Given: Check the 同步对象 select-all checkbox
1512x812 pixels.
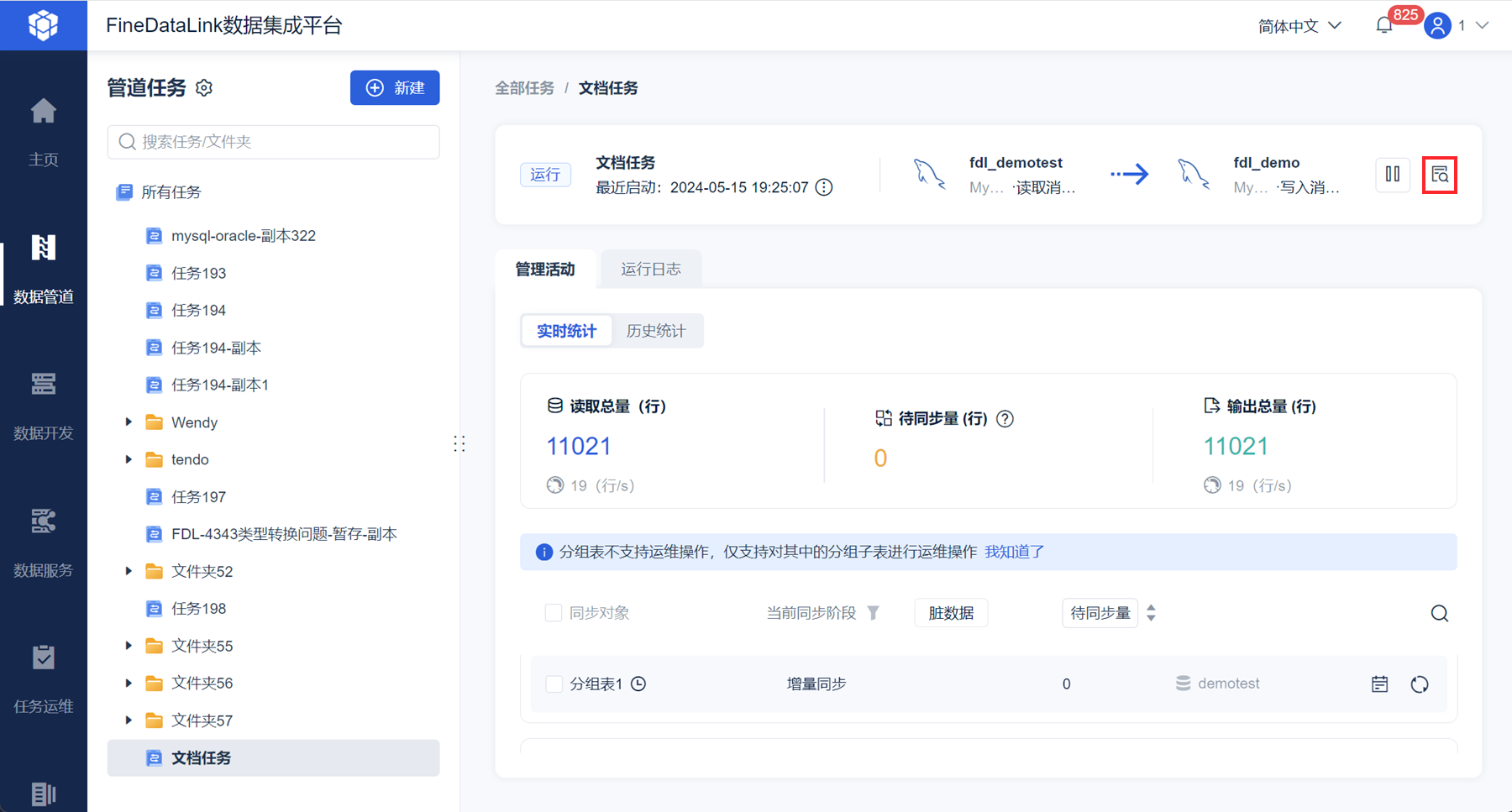Looking at the screenshot, I should click(553, 613).
